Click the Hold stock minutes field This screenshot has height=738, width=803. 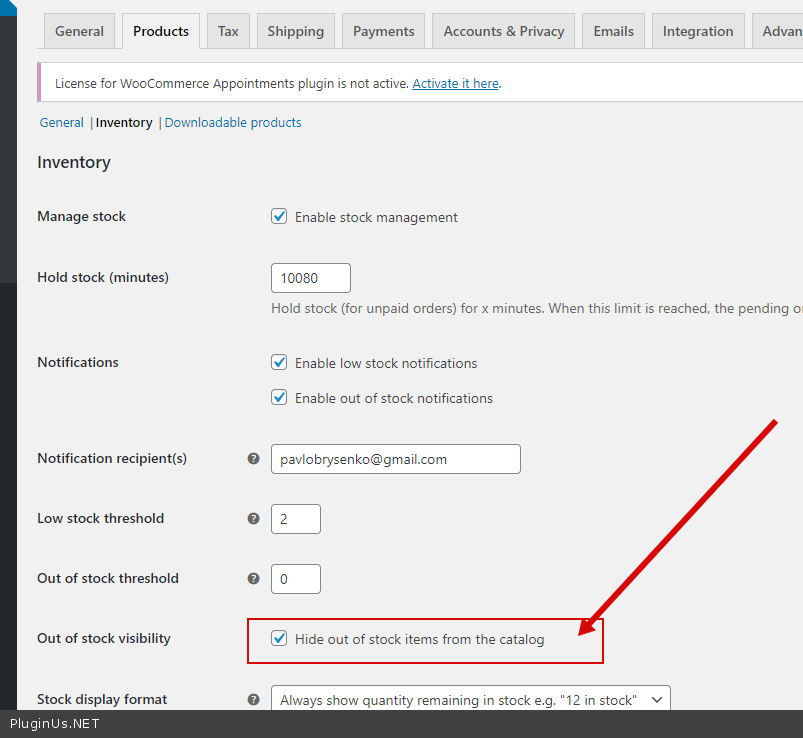(x=310, y=278)
